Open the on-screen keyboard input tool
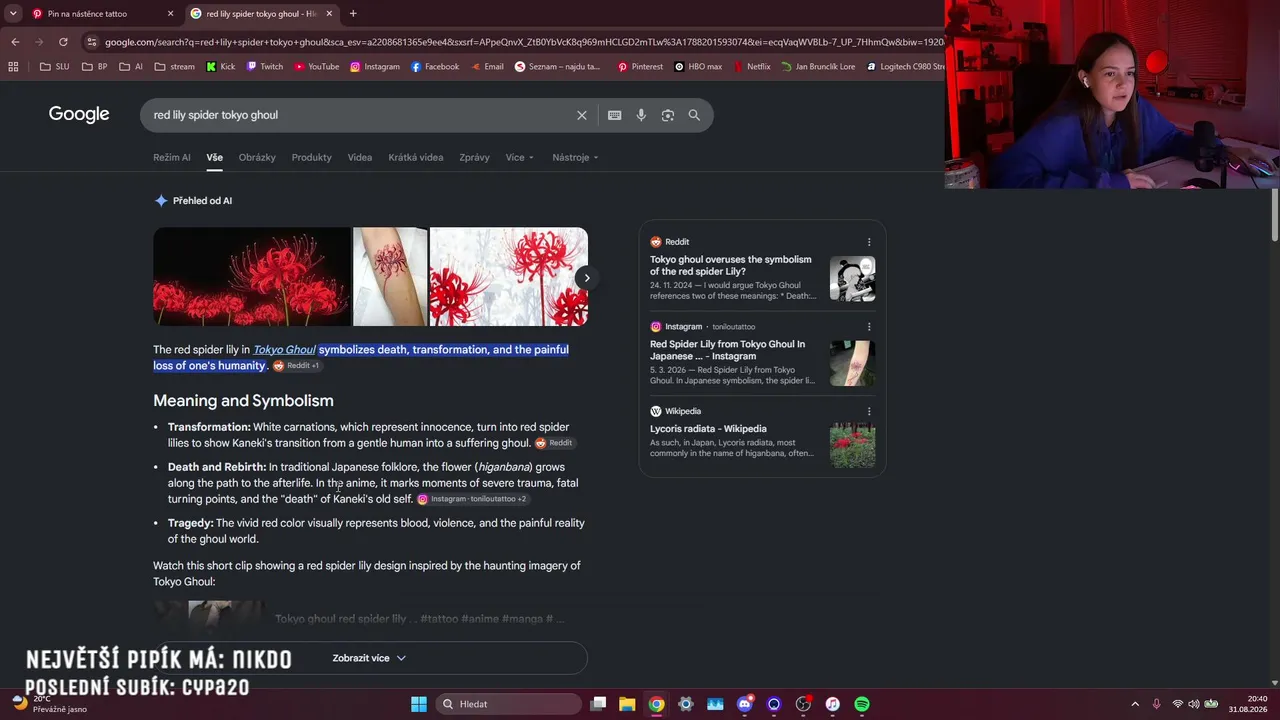The image size is (1280, 720). click(x=615, y=115)
